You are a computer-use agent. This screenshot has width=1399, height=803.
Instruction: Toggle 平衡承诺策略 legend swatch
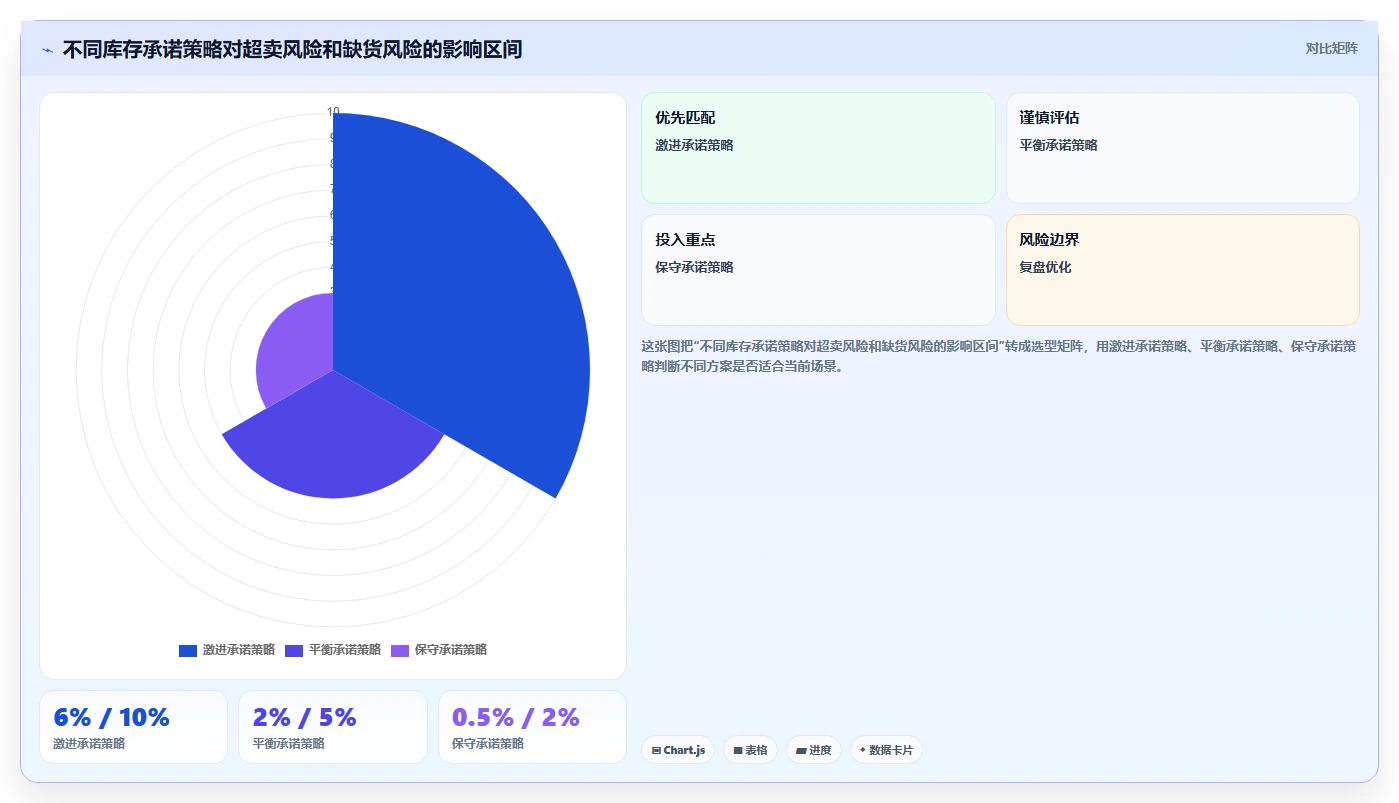pos(294,650)
